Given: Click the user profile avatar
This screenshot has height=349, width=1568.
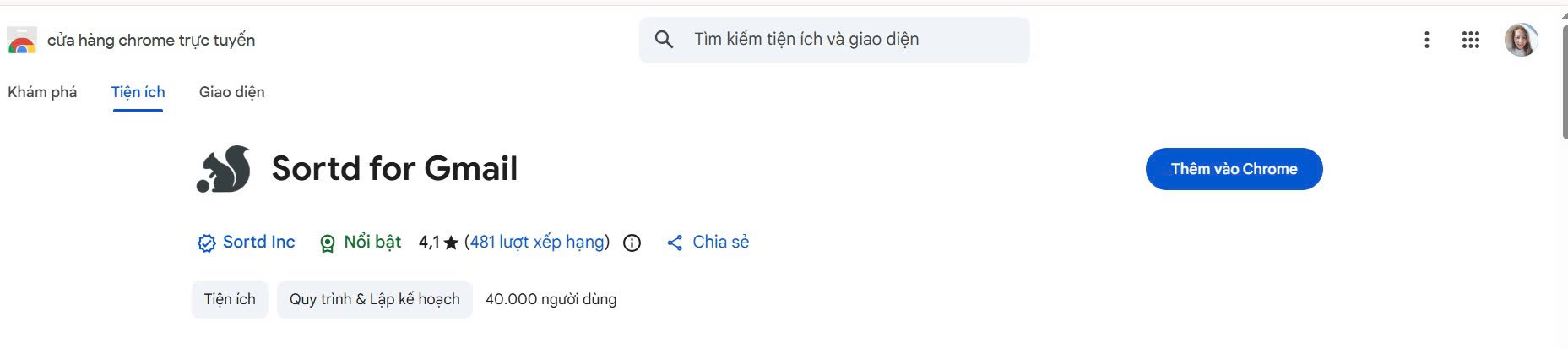Looking at the screenshot, I should tap(1521, 40).
